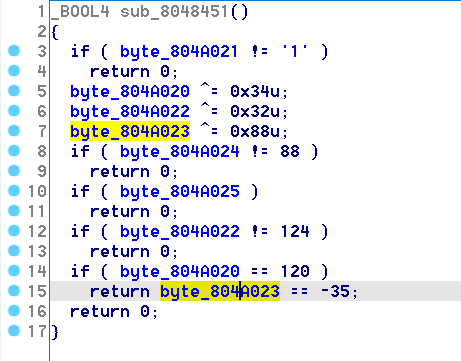Select the 'return 0;' statement on line 9
461x361 pixels.
click(134, 172)
